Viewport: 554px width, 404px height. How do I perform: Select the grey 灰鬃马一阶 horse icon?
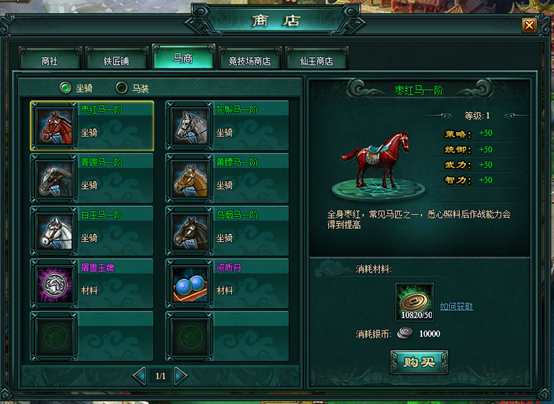190,126
